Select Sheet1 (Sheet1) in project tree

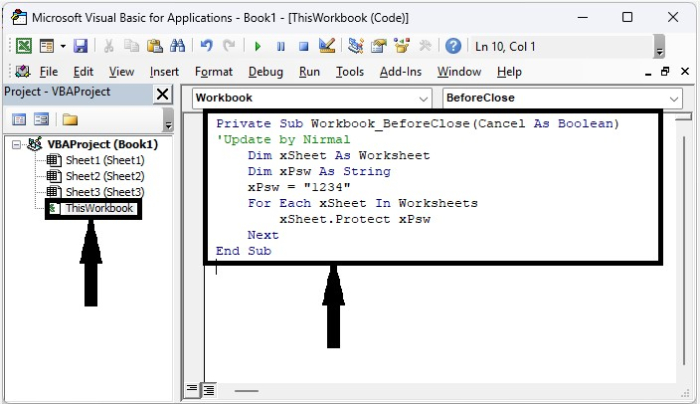click(x=105, y=160)
